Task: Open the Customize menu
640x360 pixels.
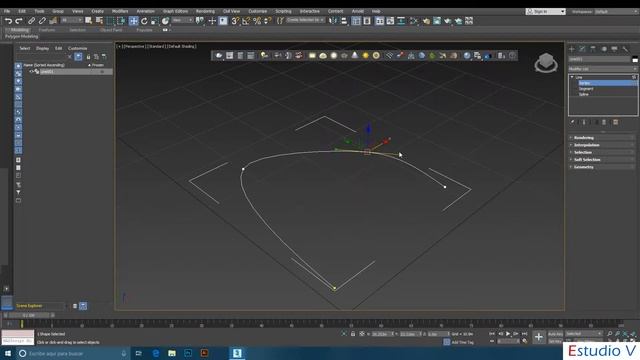Action: point(258,11)
